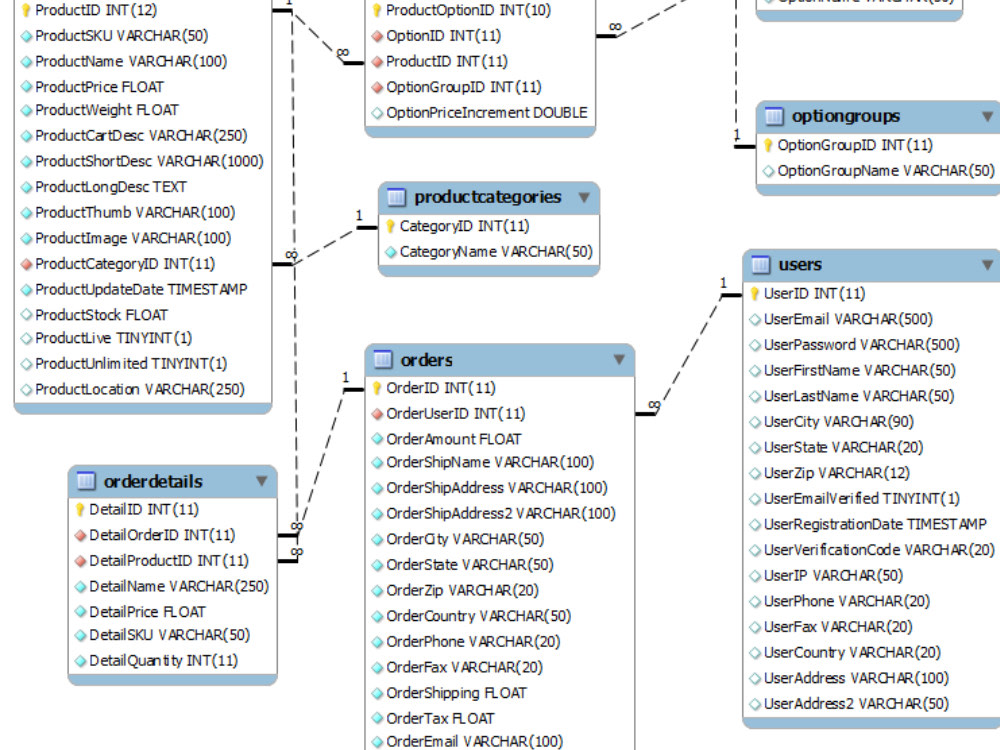Select OrderCity VARCHAR(50) column
Viewport: 1000px width, 750px height.
[465, 540]
